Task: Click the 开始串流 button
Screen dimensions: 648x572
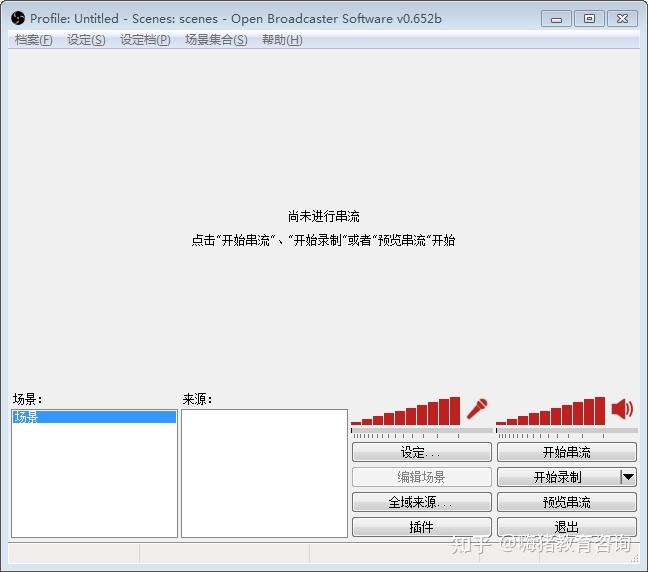Action: coord(567,452)
